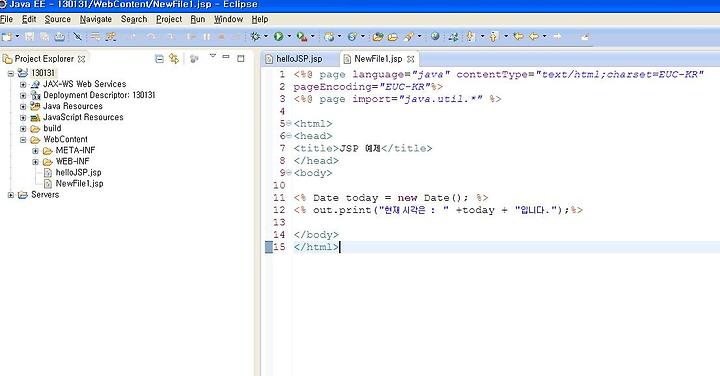Open dropdown next to New file icon

(17, 36)
